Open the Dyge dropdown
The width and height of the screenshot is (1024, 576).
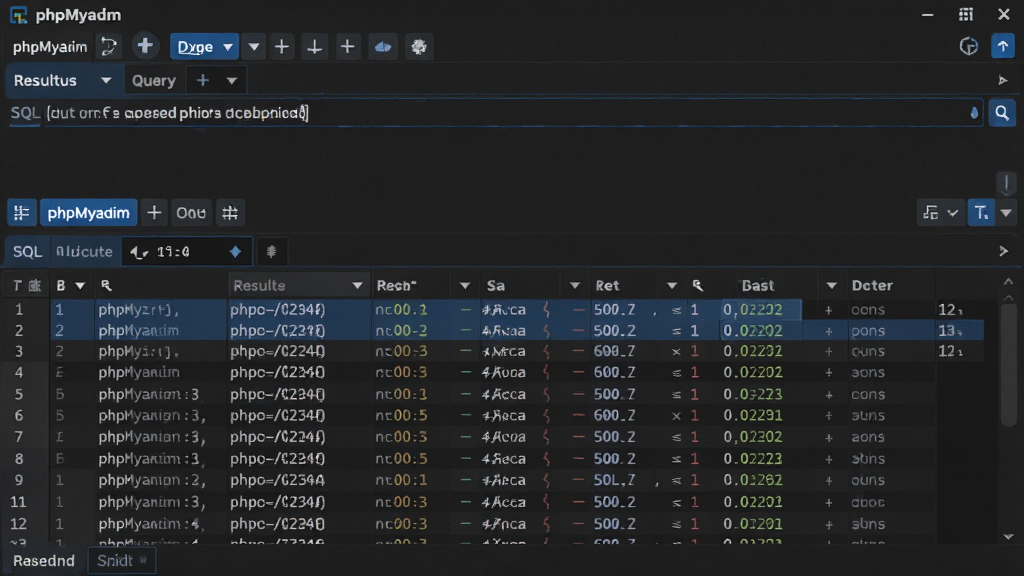(204, 47)
